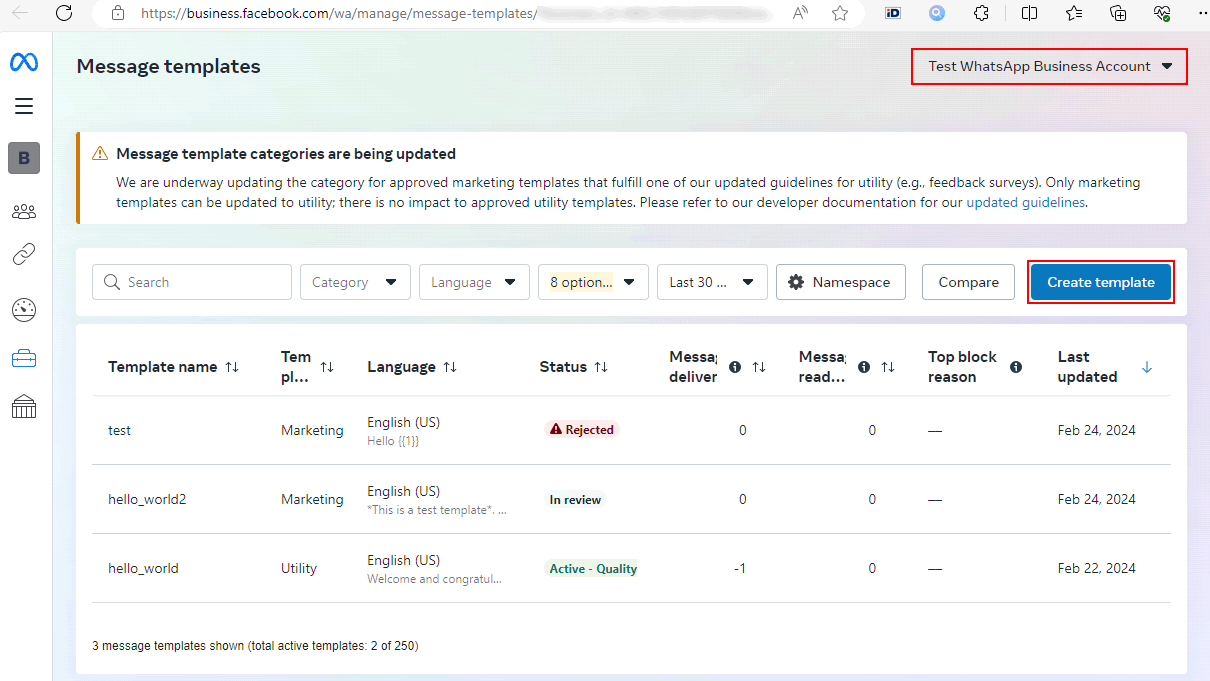Click 3 message templates shown footer text
1210x681 pixels.
(x=255, y=646)
